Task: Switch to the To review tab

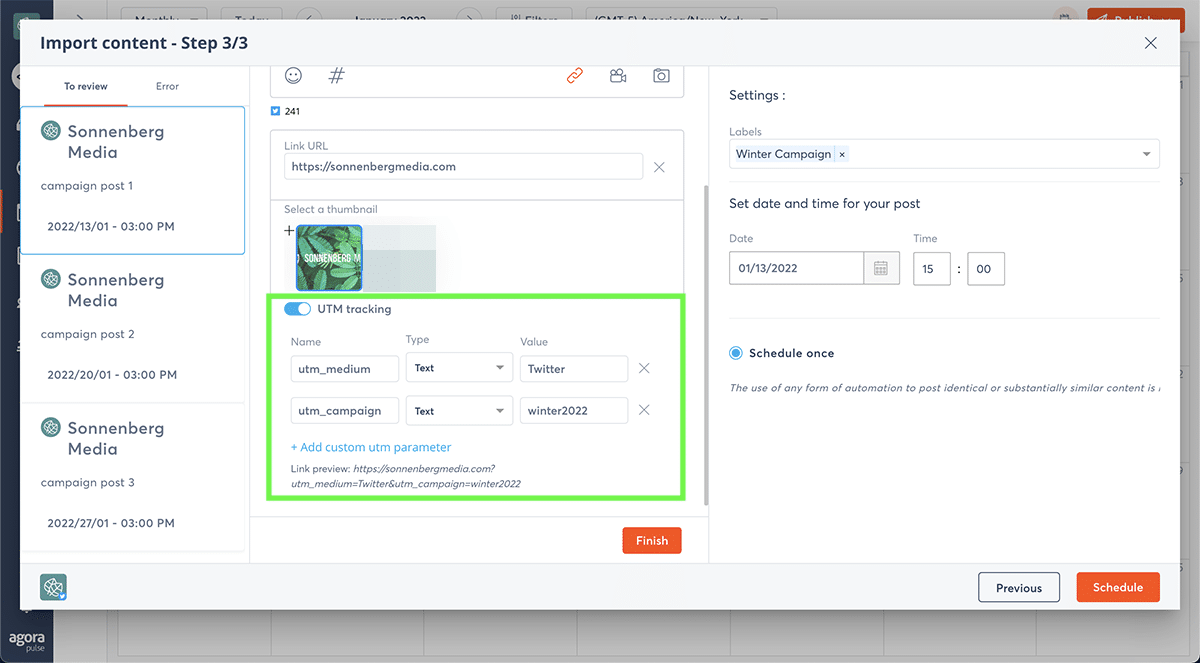Action: tap(86, 86)
